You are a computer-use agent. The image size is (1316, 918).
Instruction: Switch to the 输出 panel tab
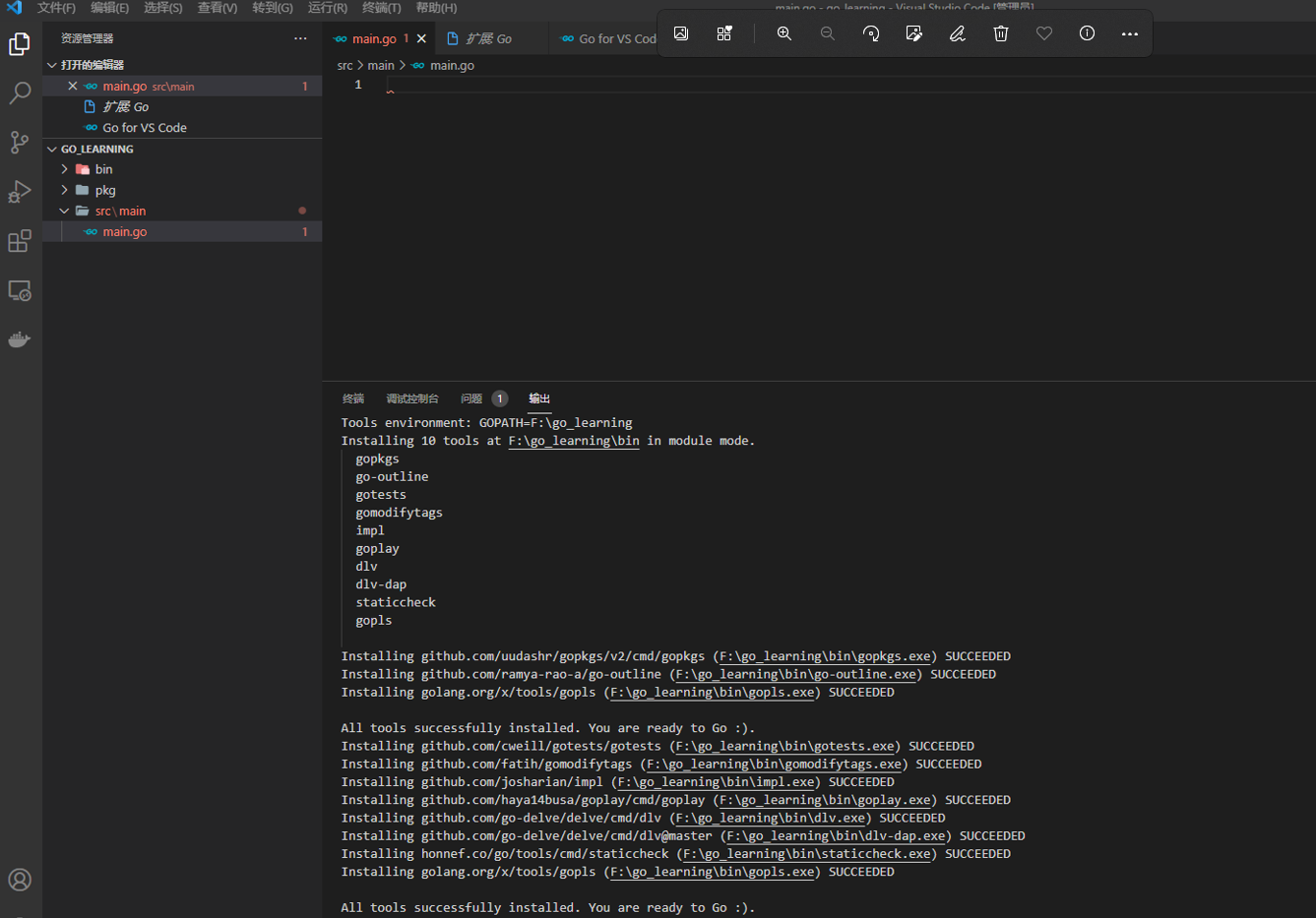coord(539,398)
